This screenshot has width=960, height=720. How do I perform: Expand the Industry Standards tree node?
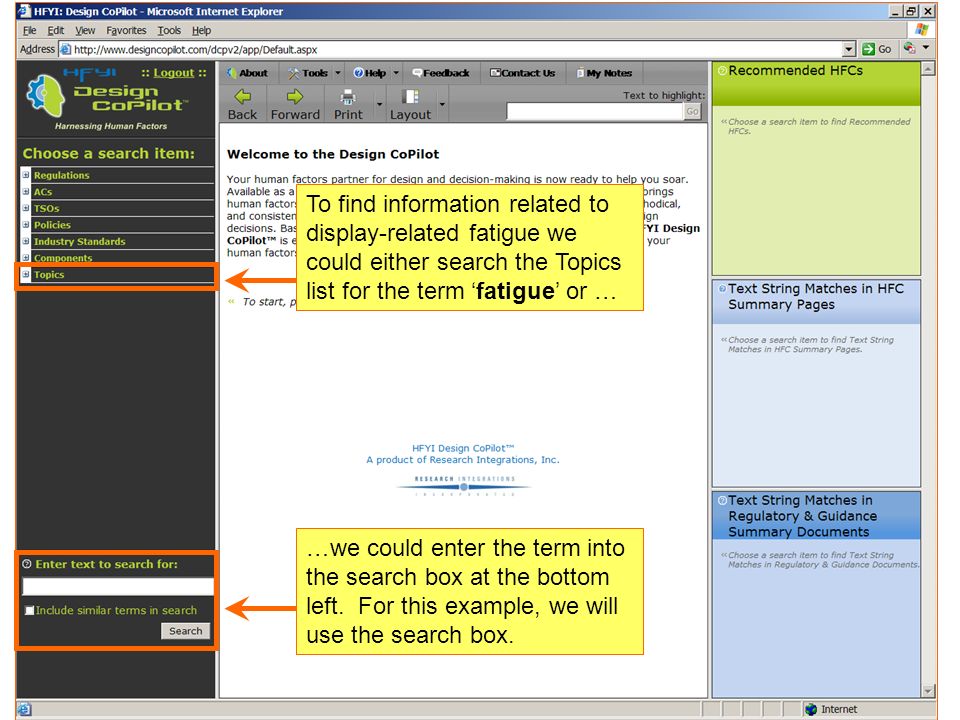(26, 241)
